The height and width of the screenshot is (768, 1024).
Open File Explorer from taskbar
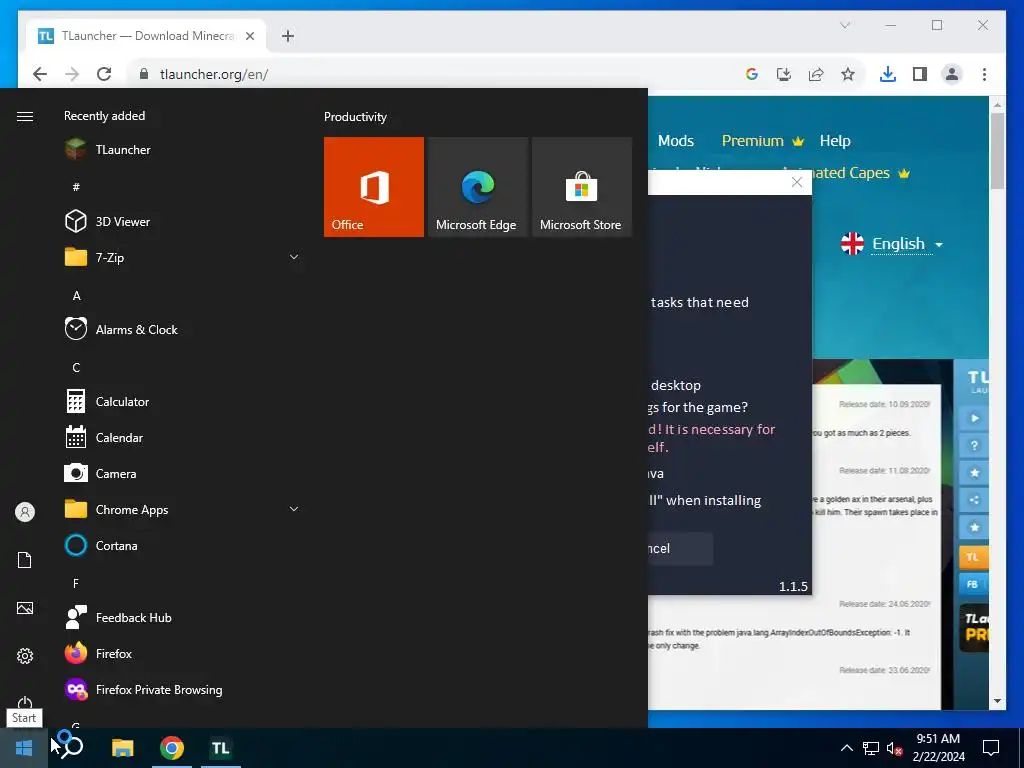click(x=123, y=748)
